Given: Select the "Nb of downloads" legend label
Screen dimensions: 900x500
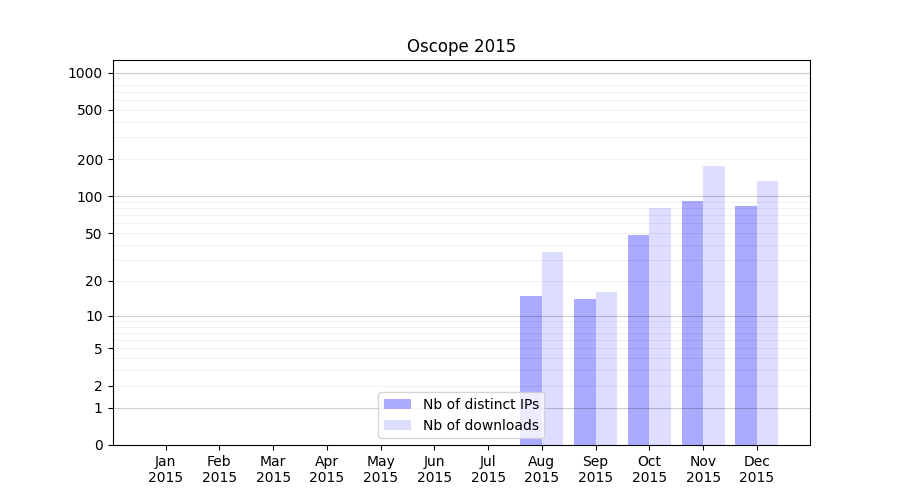Looking at the screenshot, I should (480, 425).
